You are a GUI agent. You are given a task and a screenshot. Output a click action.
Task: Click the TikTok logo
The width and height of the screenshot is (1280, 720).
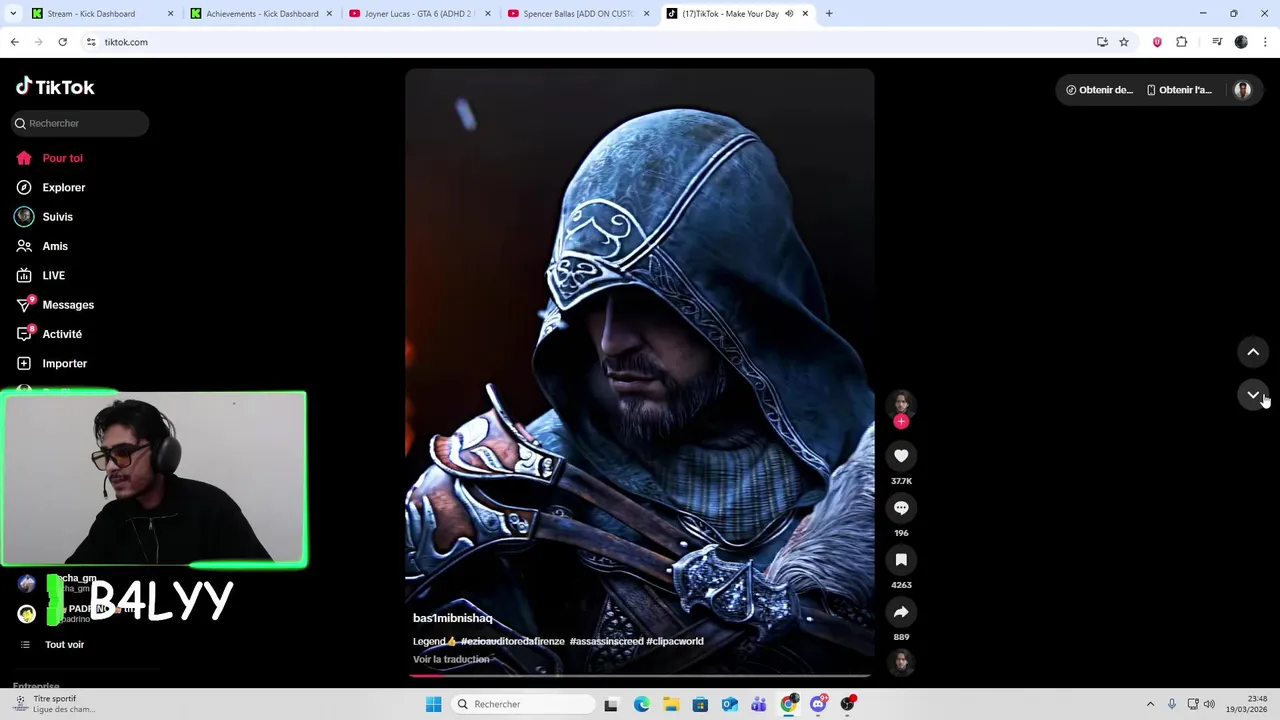click(55, 87)
